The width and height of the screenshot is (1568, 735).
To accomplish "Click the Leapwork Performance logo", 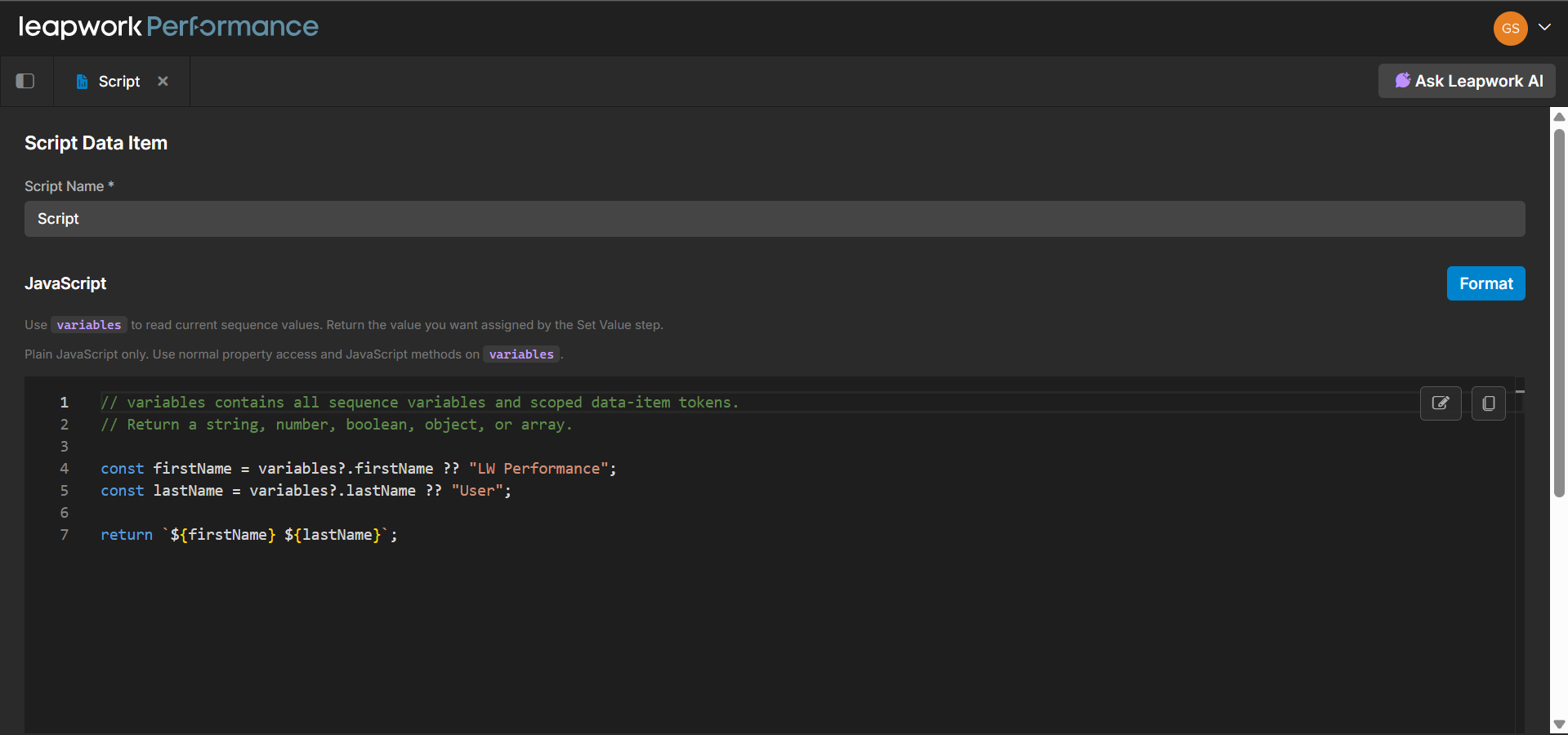I will [168, 27].
